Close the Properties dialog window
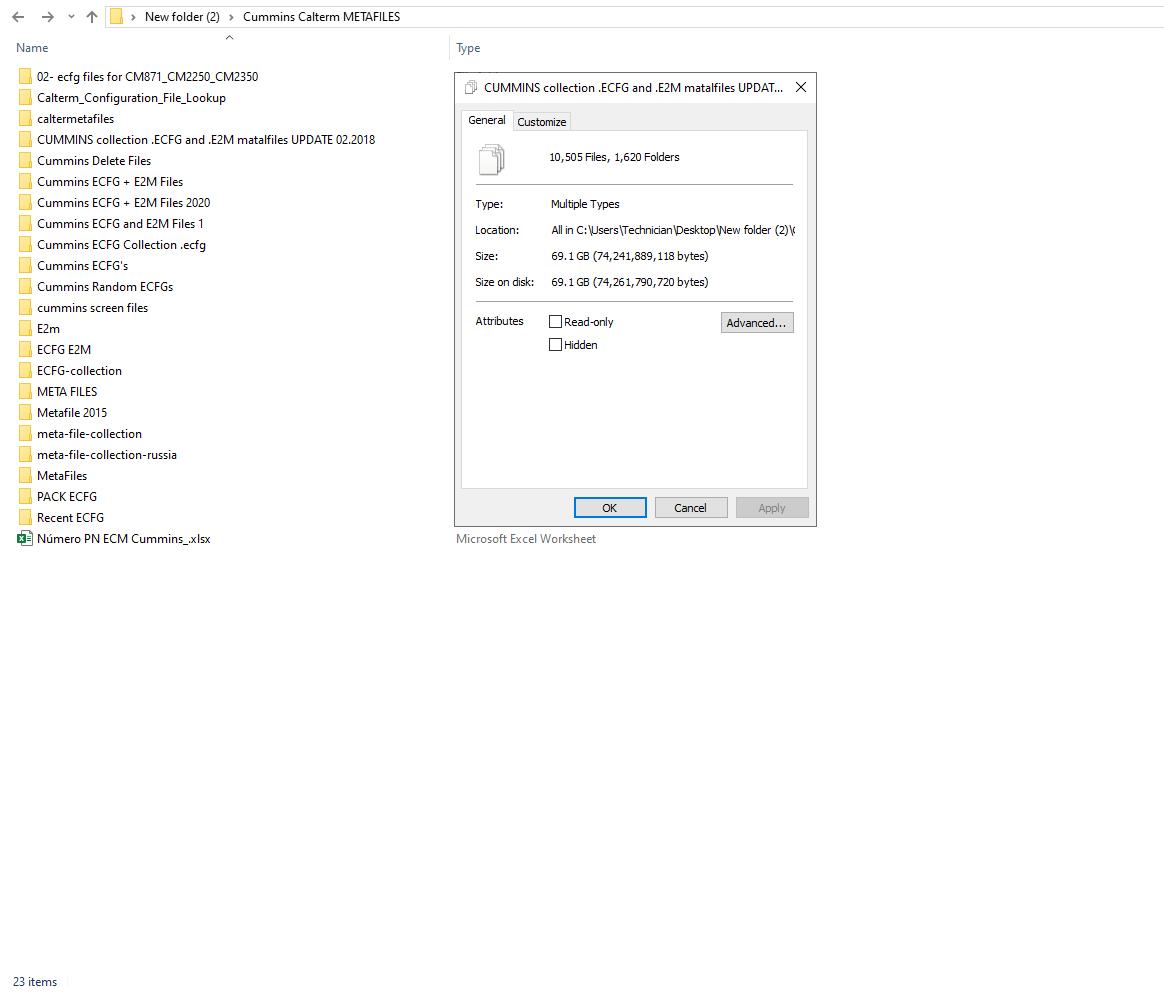The height and width of the screenshot is (992, 1164). pyautogui.click(x=800, y=88)
